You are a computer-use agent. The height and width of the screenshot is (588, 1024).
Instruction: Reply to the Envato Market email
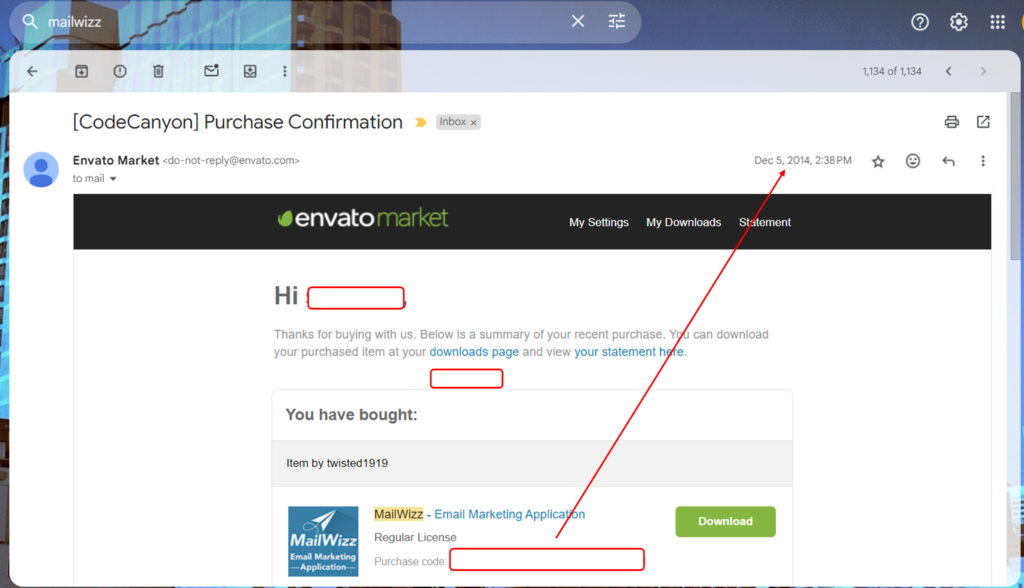(948, 161)
